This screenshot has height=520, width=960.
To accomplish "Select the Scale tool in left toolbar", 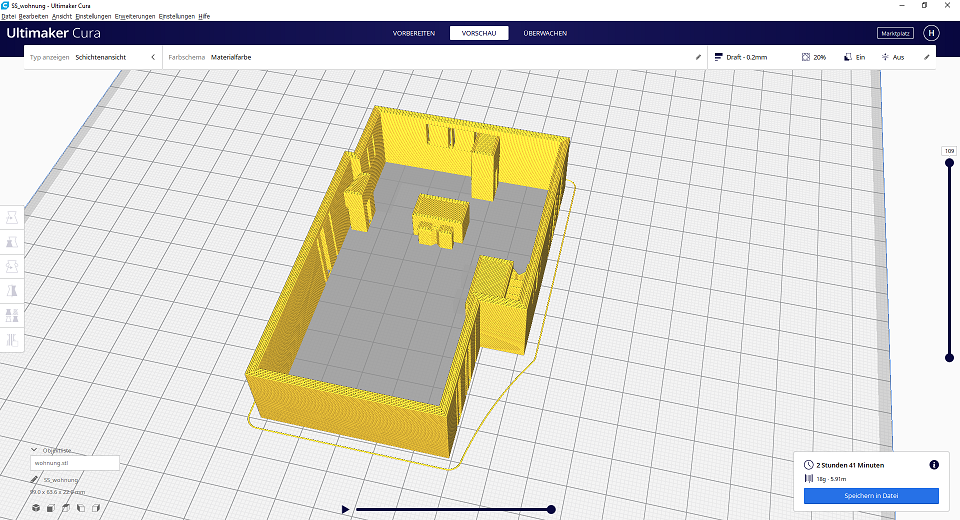I will 13,242.
